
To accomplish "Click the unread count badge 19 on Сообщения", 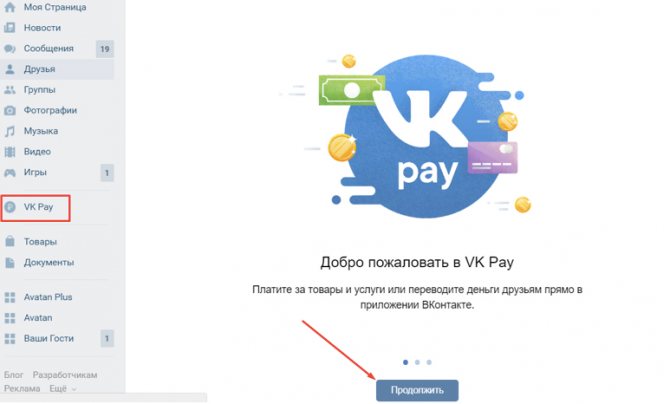I will tap(105, 49).
